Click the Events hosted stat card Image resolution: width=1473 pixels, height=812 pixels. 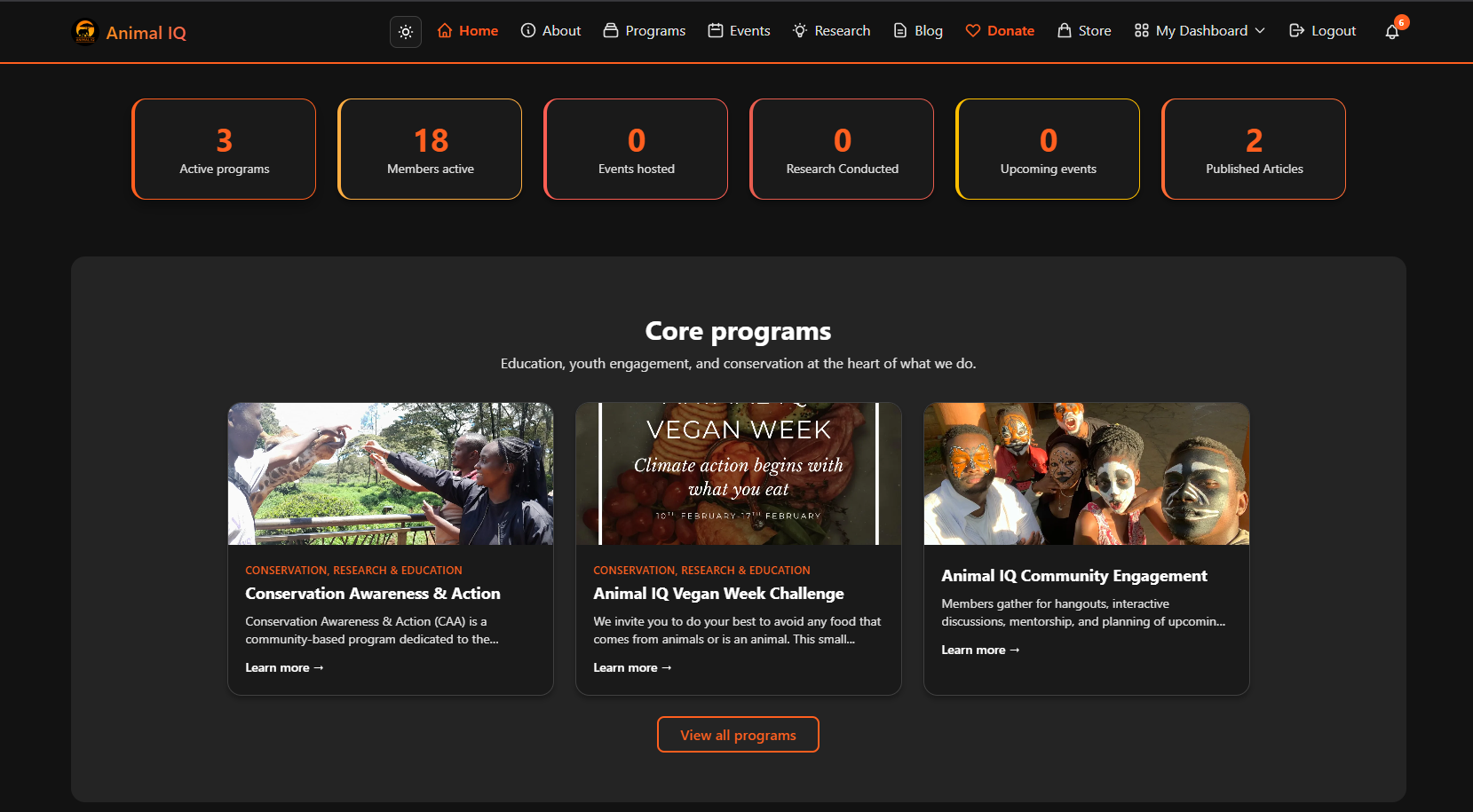point(636,149)
